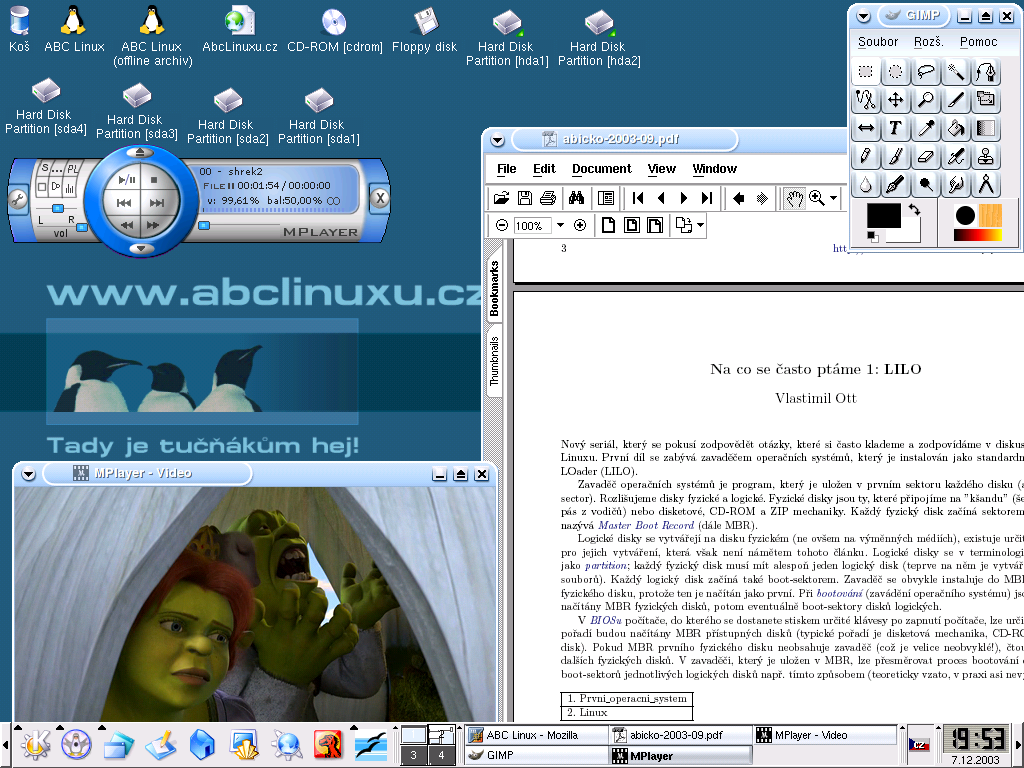Select the Magnify tool in GIMP toolbox

coord(926,99)
